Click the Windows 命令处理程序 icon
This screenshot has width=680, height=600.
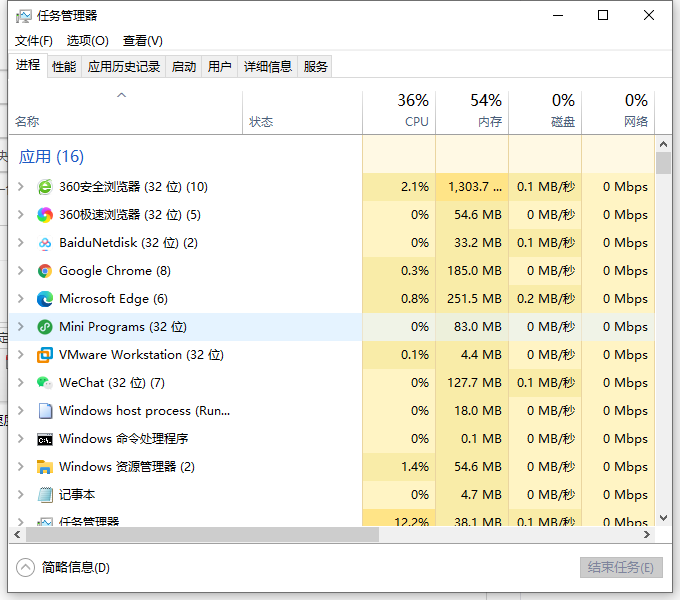pos(45,439)
